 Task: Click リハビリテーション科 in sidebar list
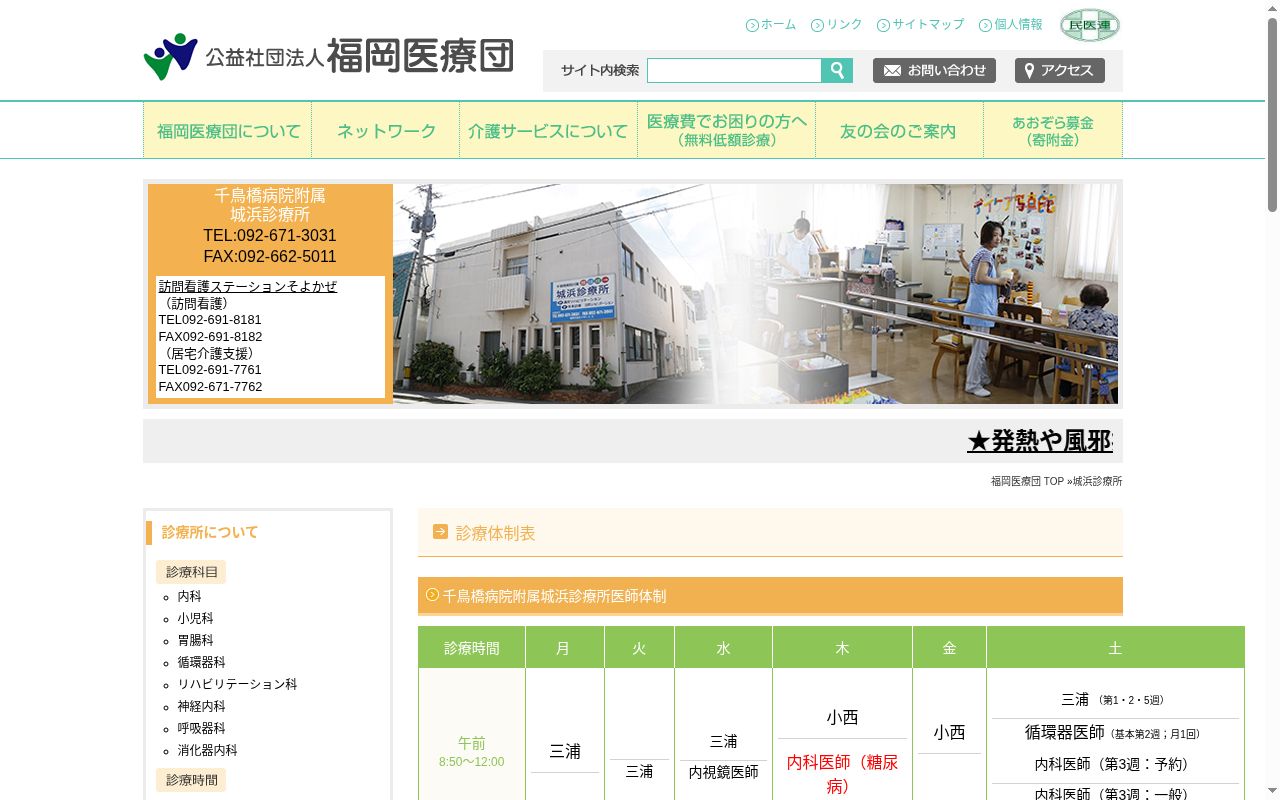tap(237, 684)
